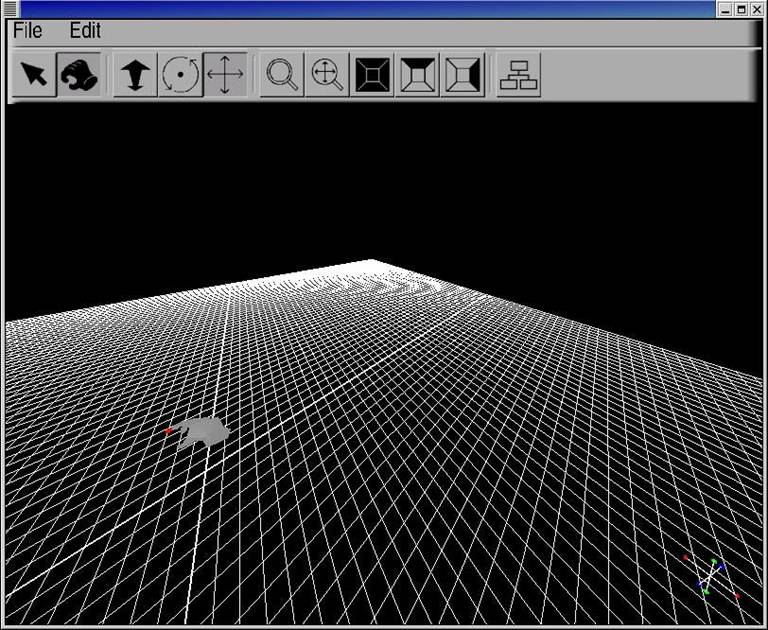This screenshot has height=630, width=768.
Task: Open the window system menu icon
Action: pyautogui.click(x=10, y=9)
